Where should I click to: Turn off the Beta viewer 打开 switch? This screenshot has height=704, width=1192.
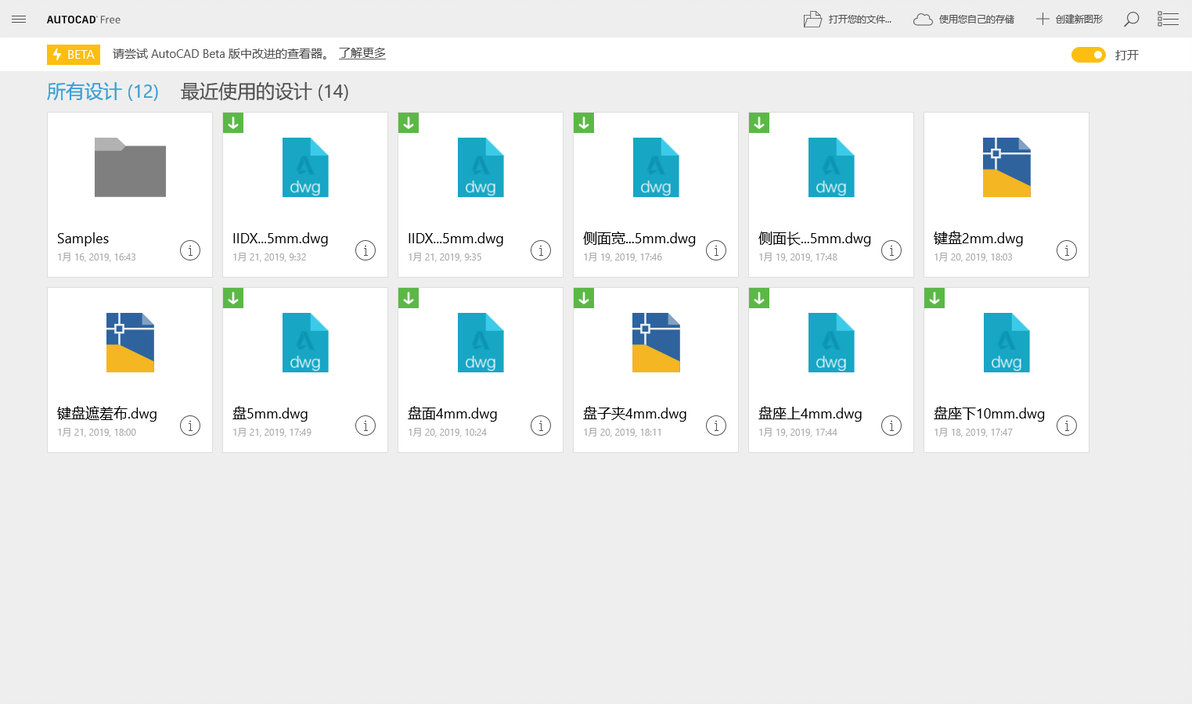point(1089,55)
